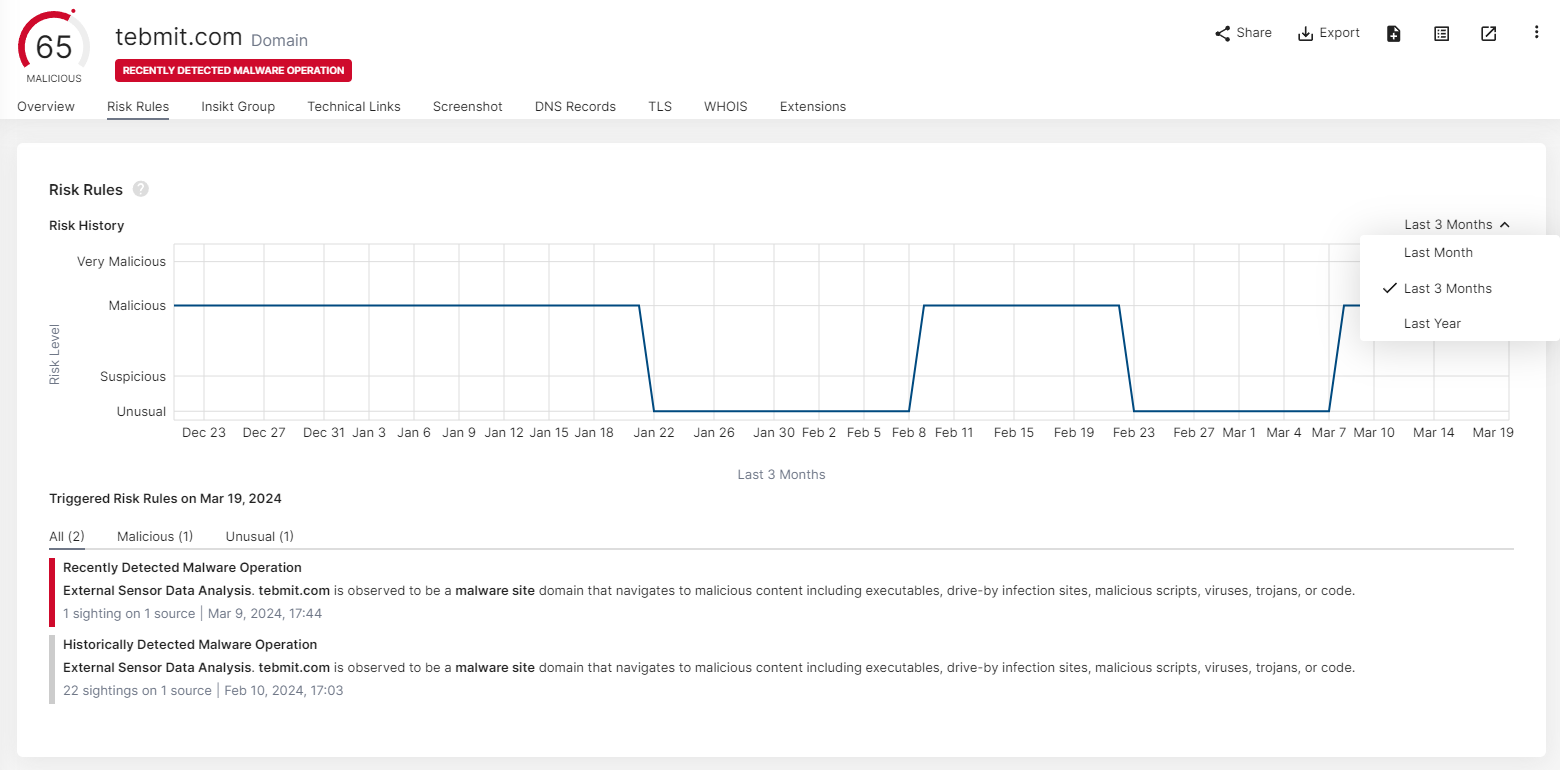This screenshot has height=770, width=1560.
Task: Click the add note document icon
Action: 1394,33
